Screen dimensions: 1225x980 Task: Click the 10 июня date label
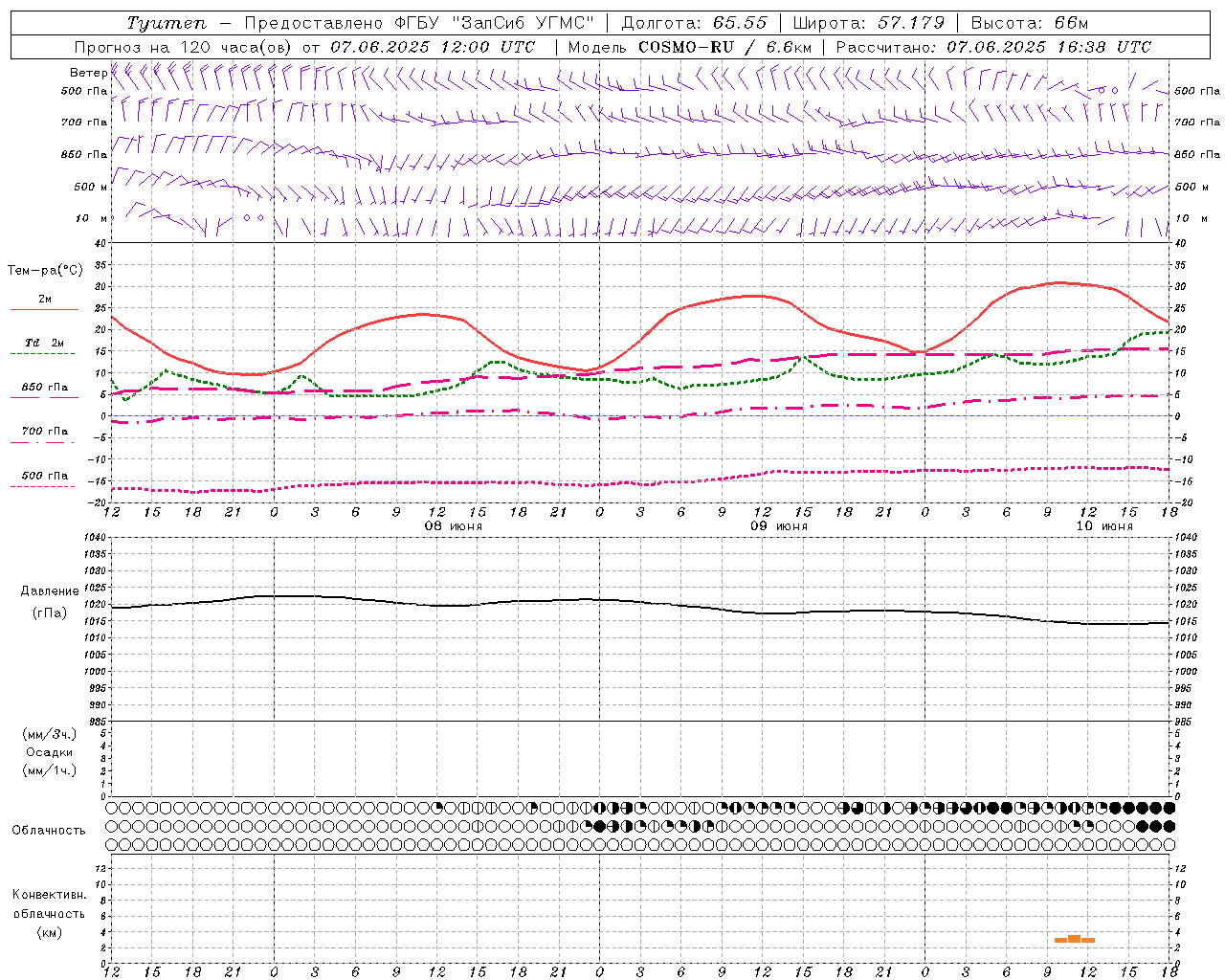click(x=1103, y=526)
